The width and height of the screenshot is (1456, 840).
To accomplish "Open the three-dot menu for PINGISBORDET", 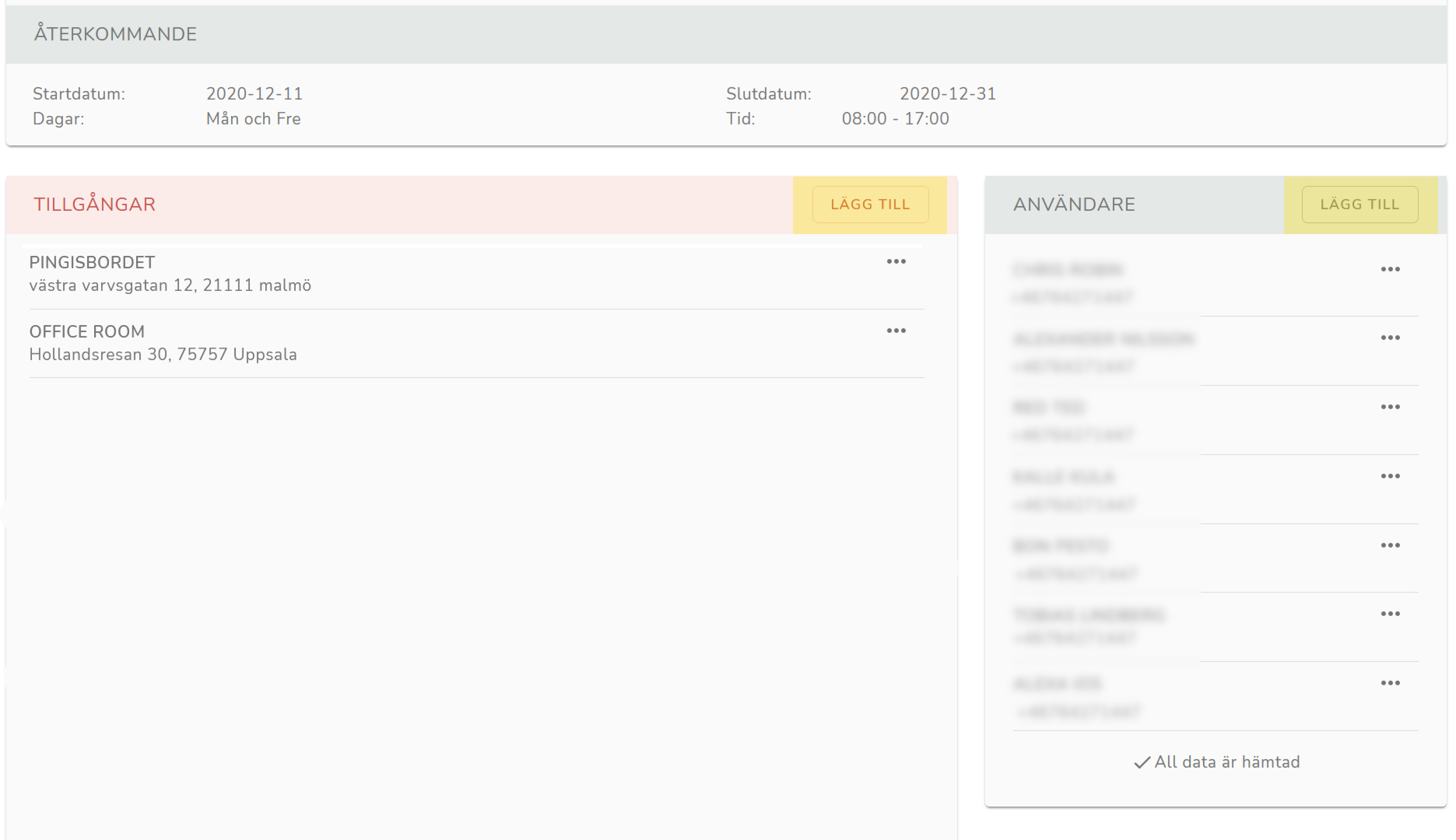I will coord(896,262).
